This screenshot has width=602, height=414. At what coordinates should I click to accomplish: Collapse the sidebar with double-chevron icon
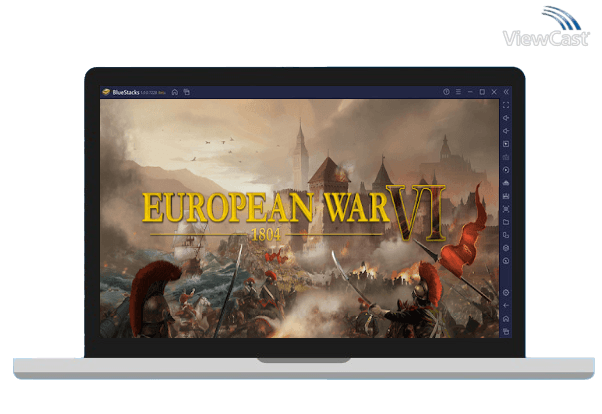click(506, 92)
